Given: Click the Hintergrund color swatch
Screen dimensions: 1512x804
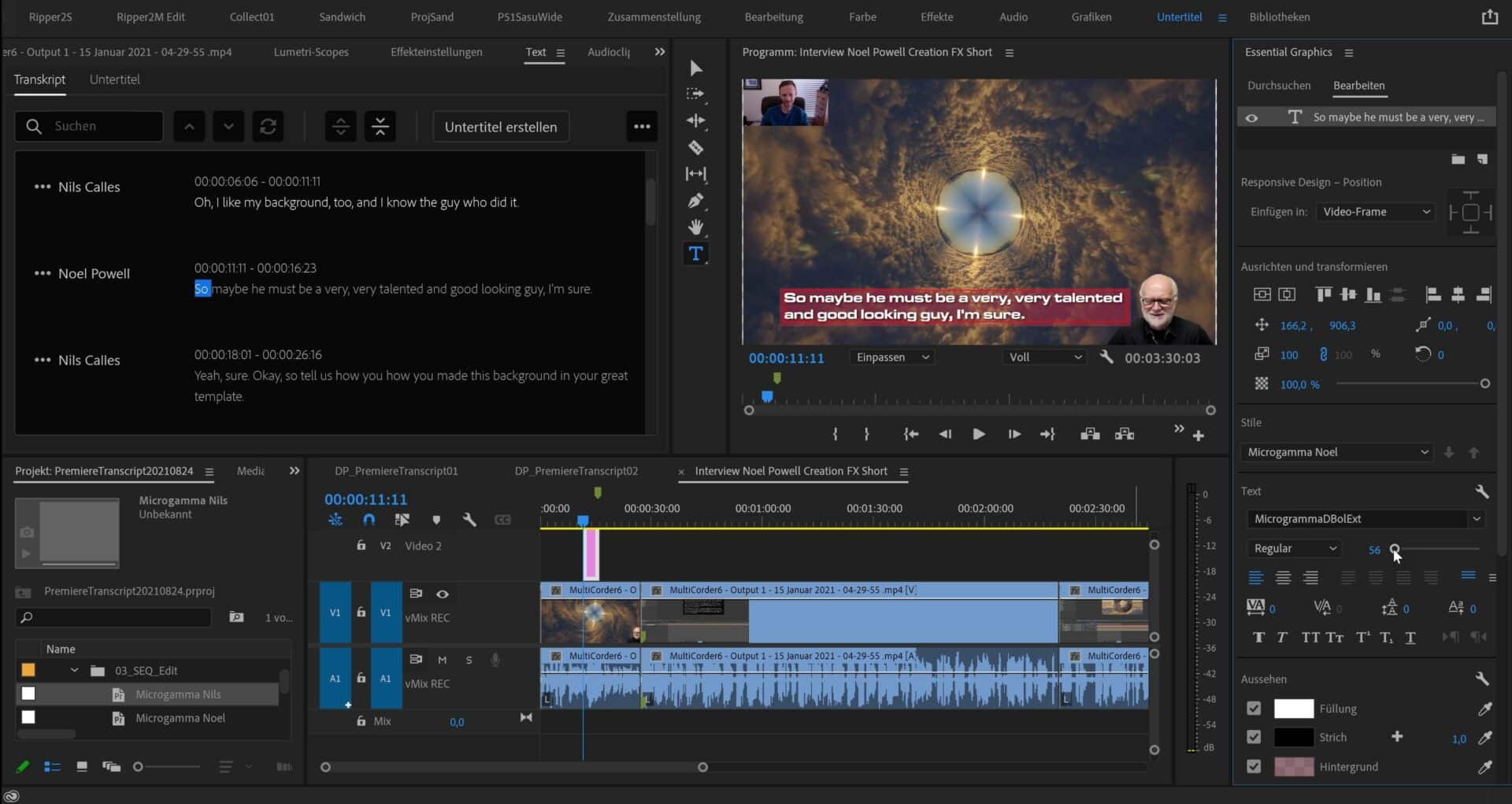Looking at the screenshot, I should 1295,766.
